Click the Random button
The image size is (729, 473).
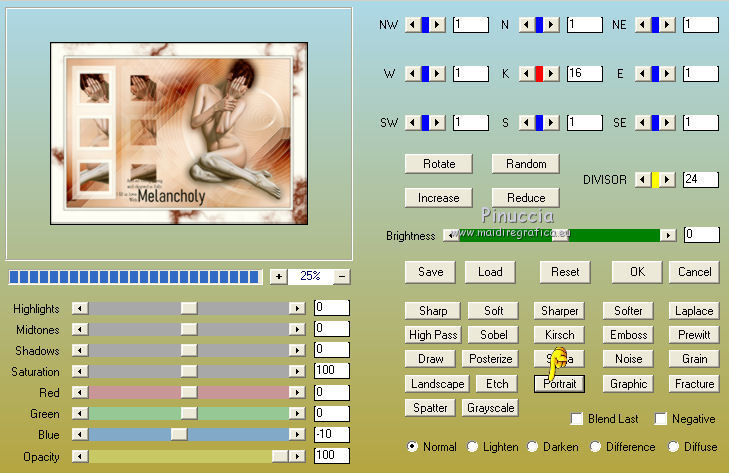[526, 164]
